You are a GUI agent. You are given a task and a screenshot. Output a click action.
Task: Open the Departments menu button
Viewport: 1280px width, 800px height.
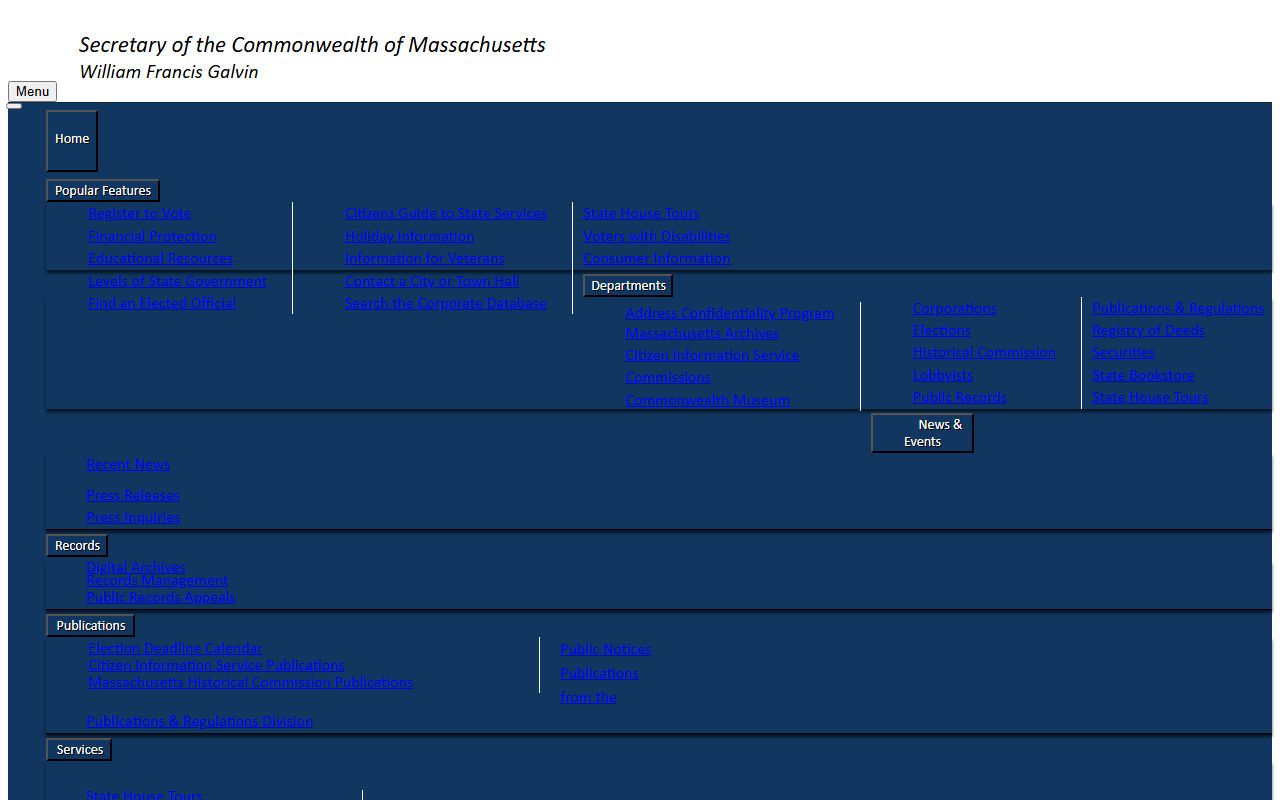pos(628,286)
